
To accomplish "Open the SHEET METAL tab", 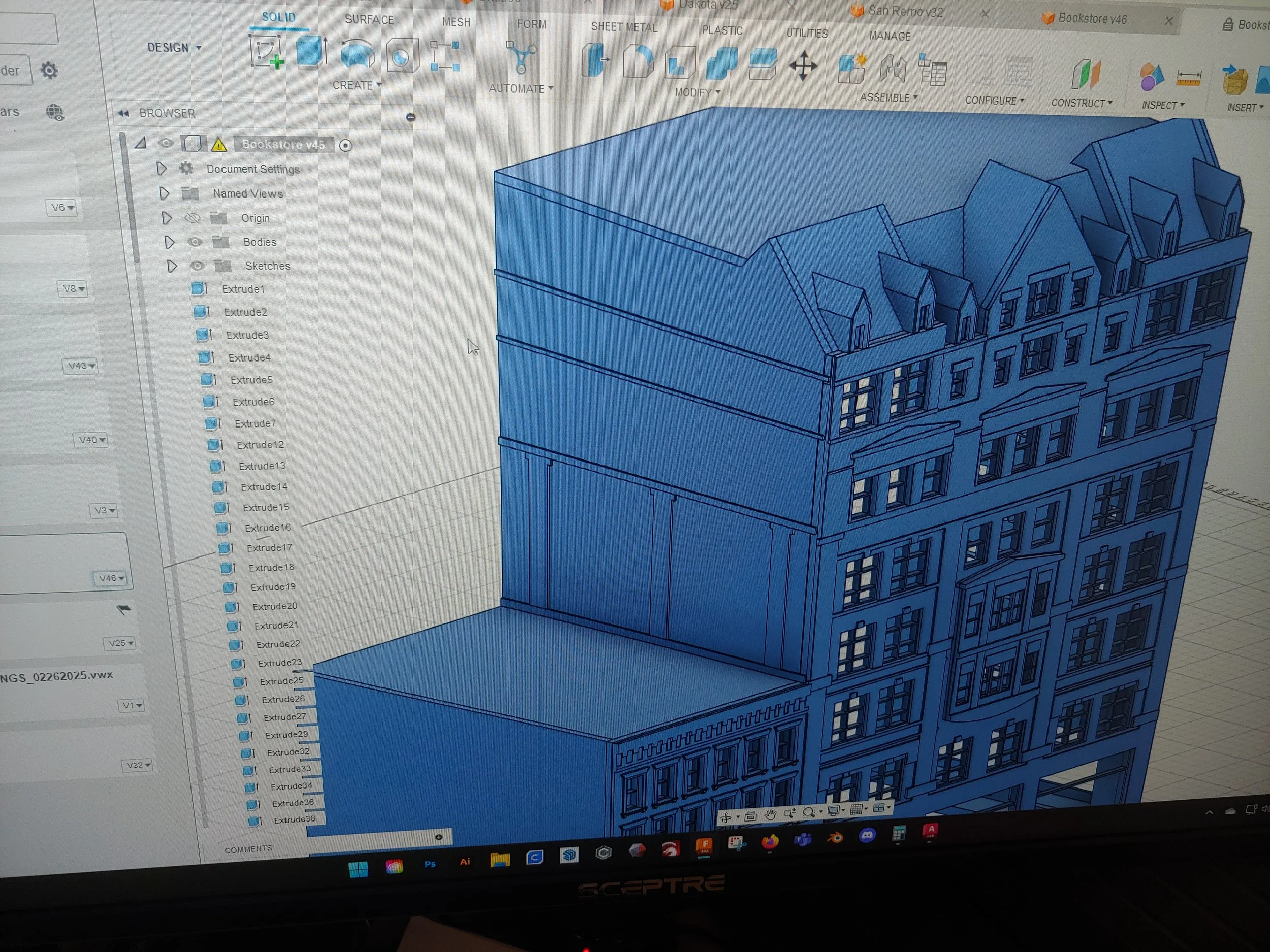I will pos(624,27).
